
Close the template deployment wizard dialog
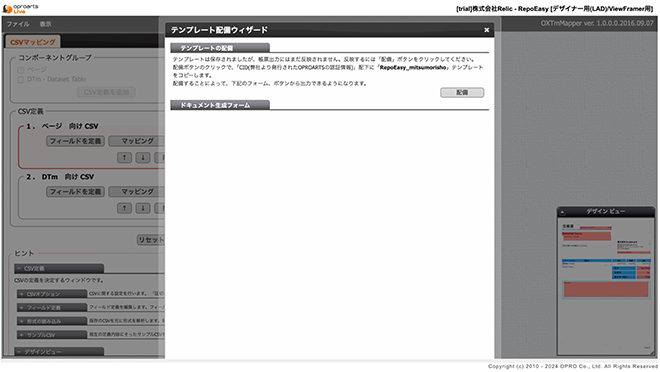(x=486, y=30)
